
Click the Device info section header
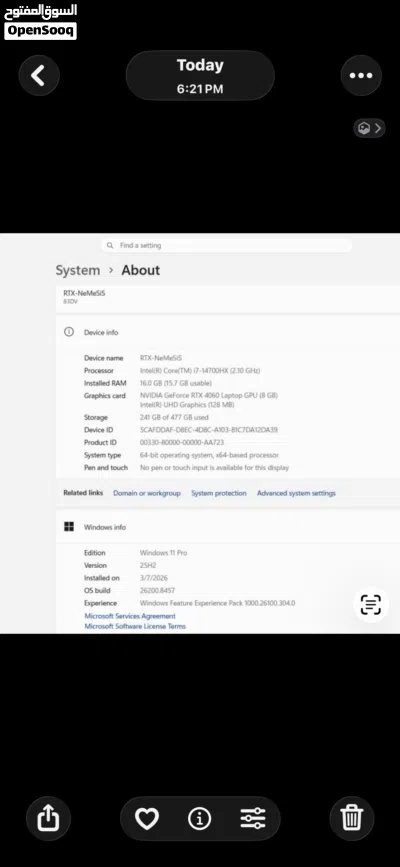point(101,332)
